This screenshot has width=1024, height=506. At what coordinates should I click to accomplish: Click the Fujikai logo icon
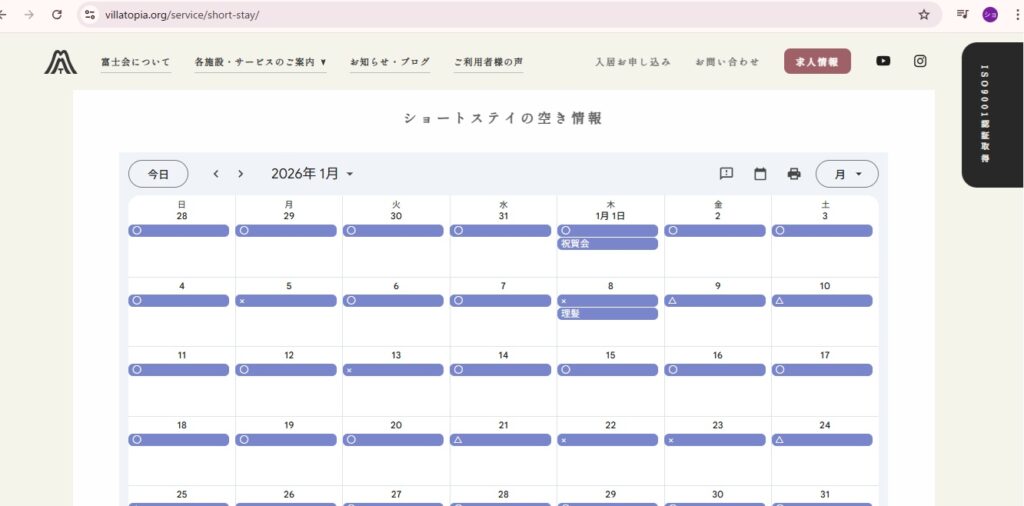point(60,62)
